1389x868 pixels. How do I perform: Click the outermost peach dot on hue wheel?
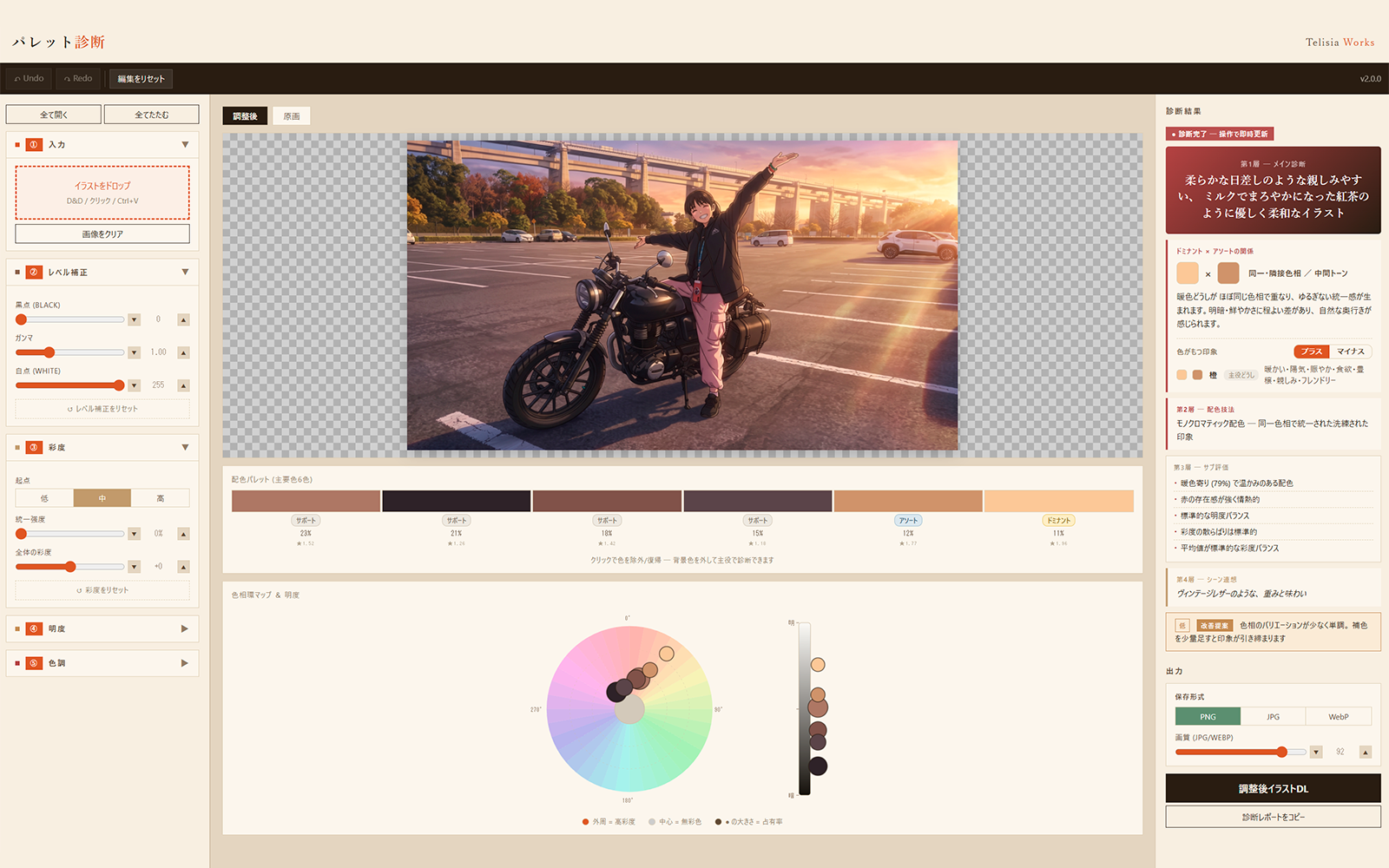pos(667,654)
